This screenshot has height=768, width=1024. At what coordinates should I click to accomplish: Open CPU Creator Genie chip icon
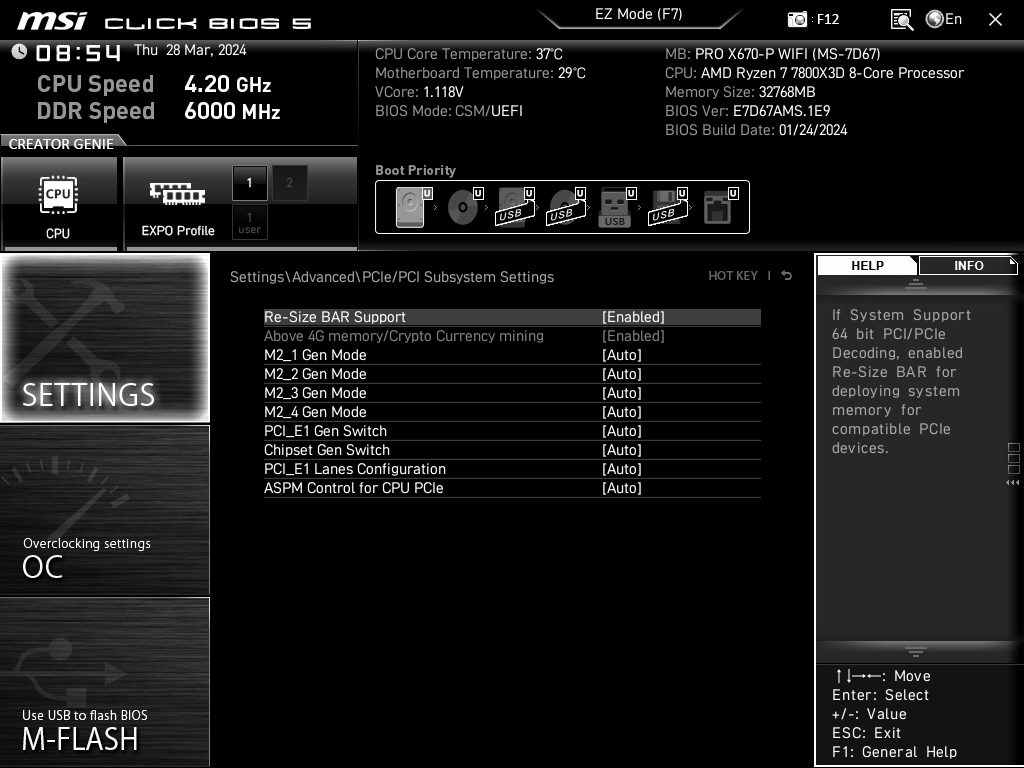(58, 195)
